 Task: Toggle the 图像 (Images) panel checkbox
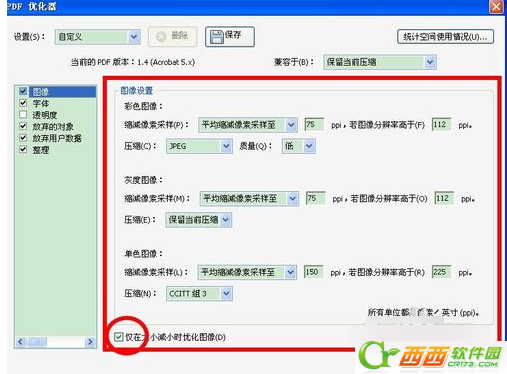(23, 91)
